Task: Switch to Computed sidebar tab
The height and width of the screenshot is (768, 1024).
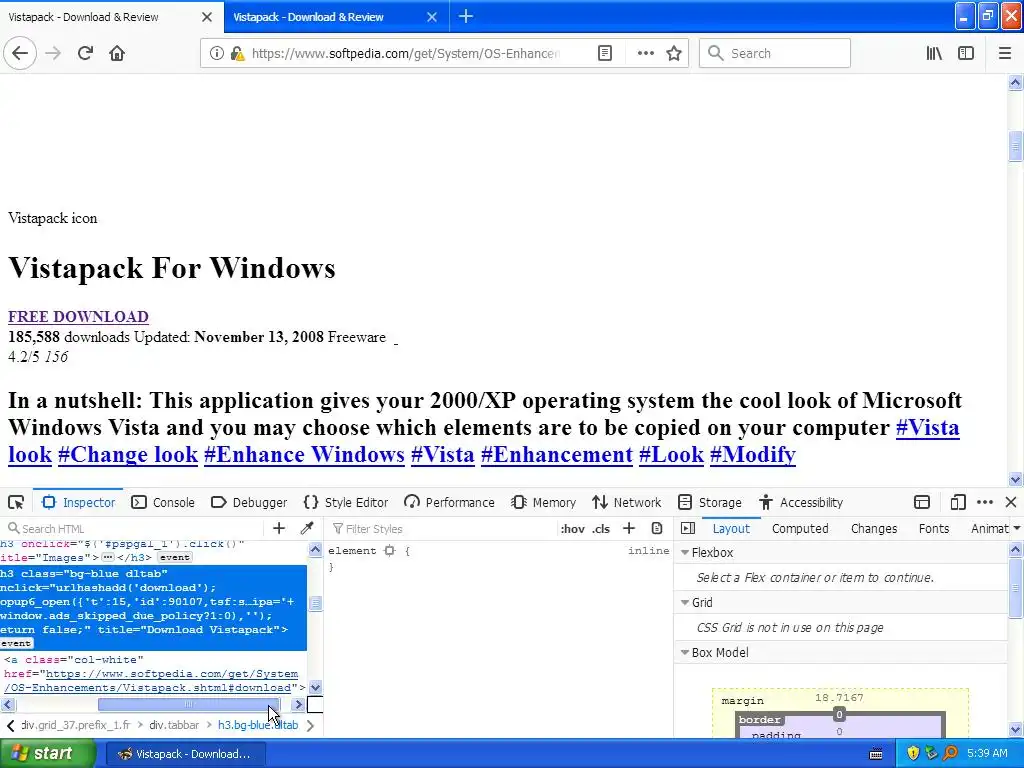Action: coord(800,528)
